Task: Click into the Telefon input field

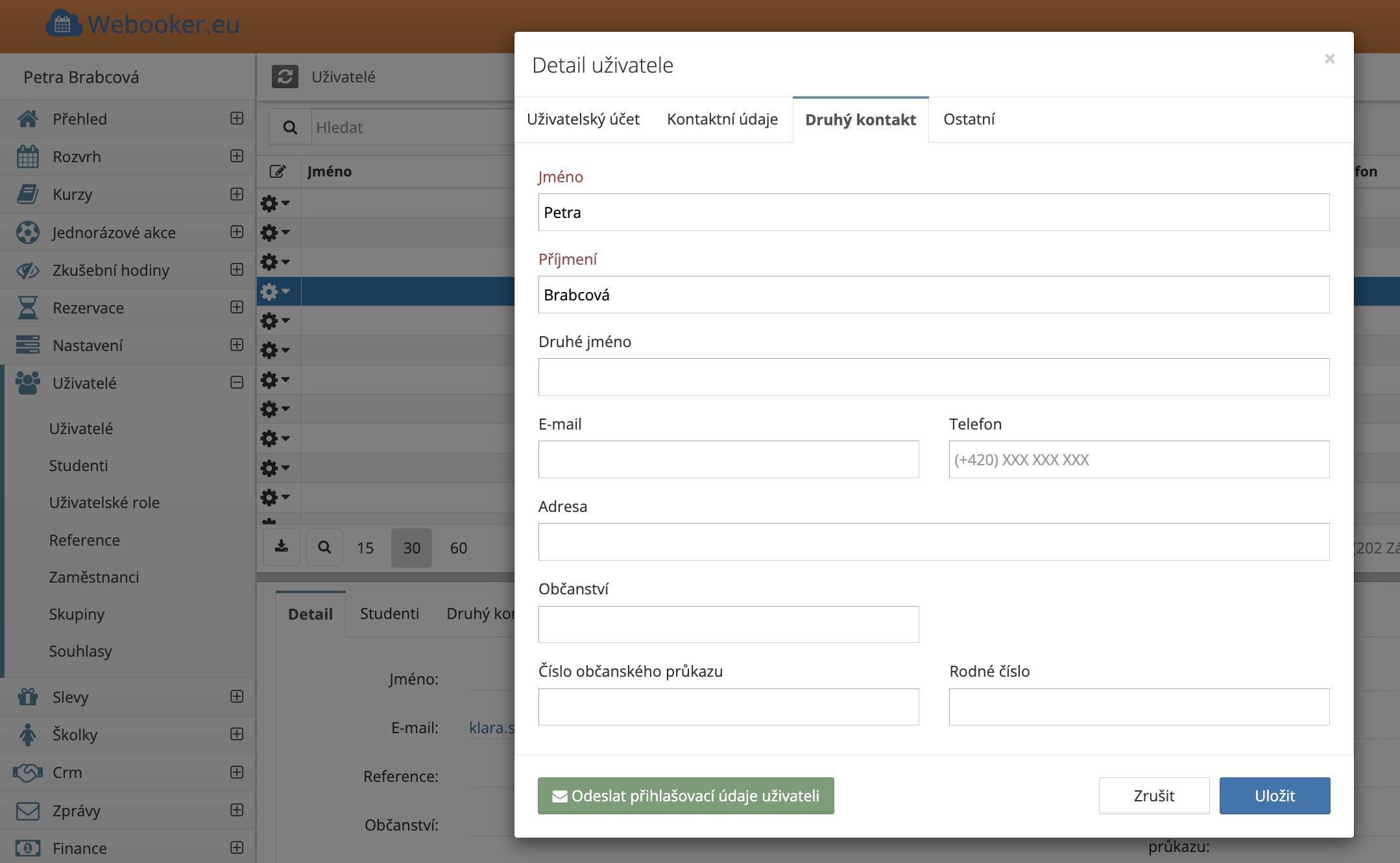Action: pyautogui.click(x=1139, y=459)
